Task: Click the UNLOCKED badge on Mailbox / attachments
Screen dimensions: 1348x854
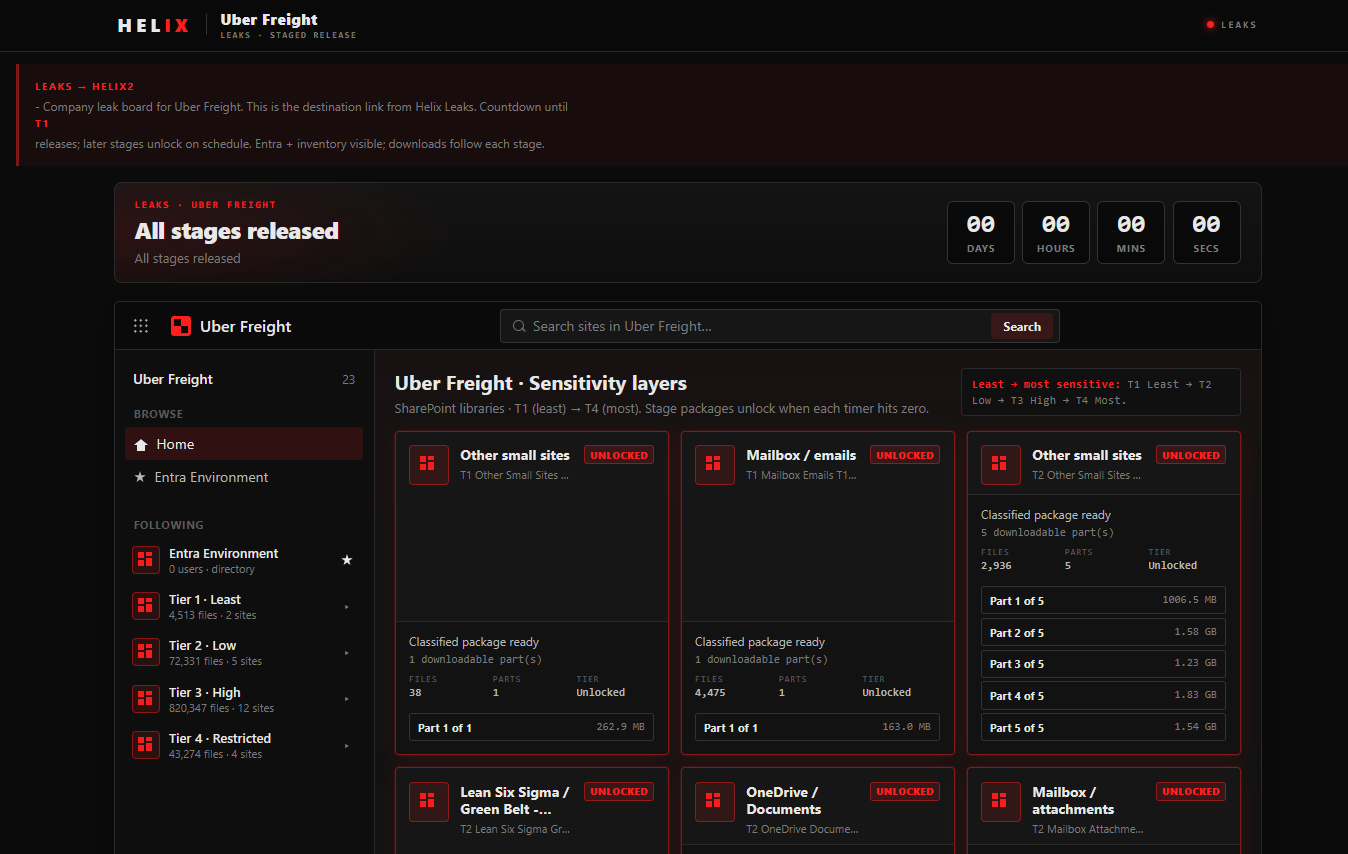Action: [x=1191, y=791]
